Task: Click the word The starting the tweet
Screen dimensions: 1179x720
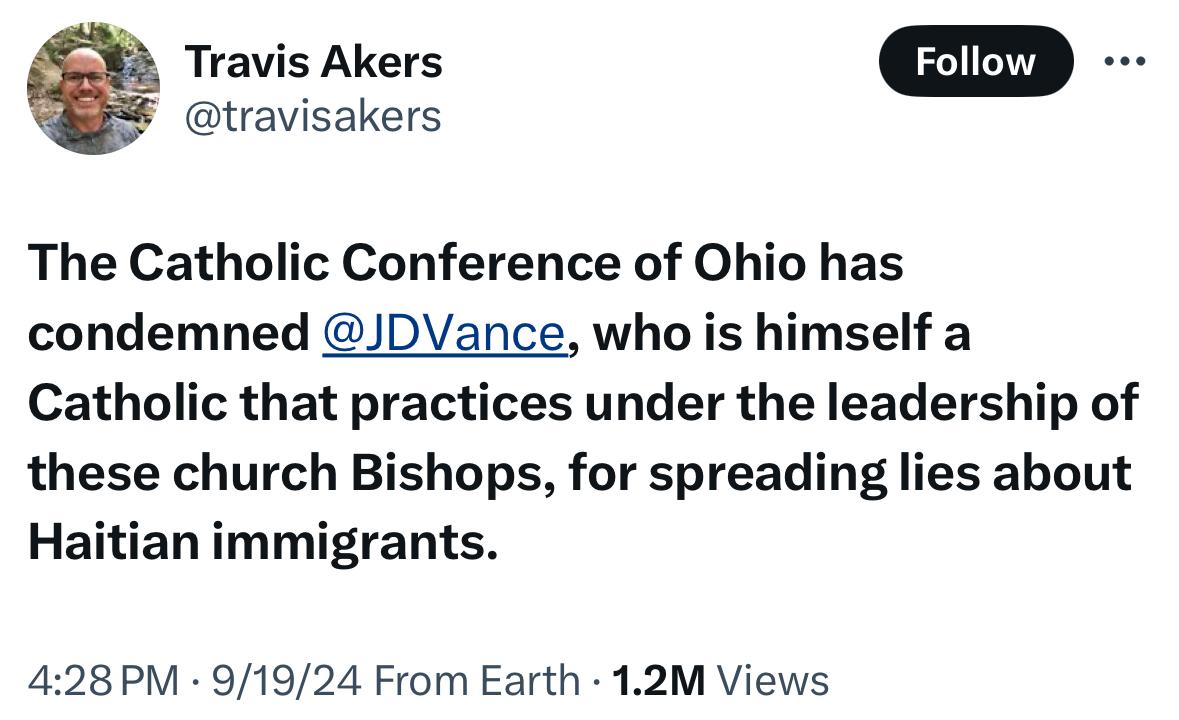Action: [72, 262]
